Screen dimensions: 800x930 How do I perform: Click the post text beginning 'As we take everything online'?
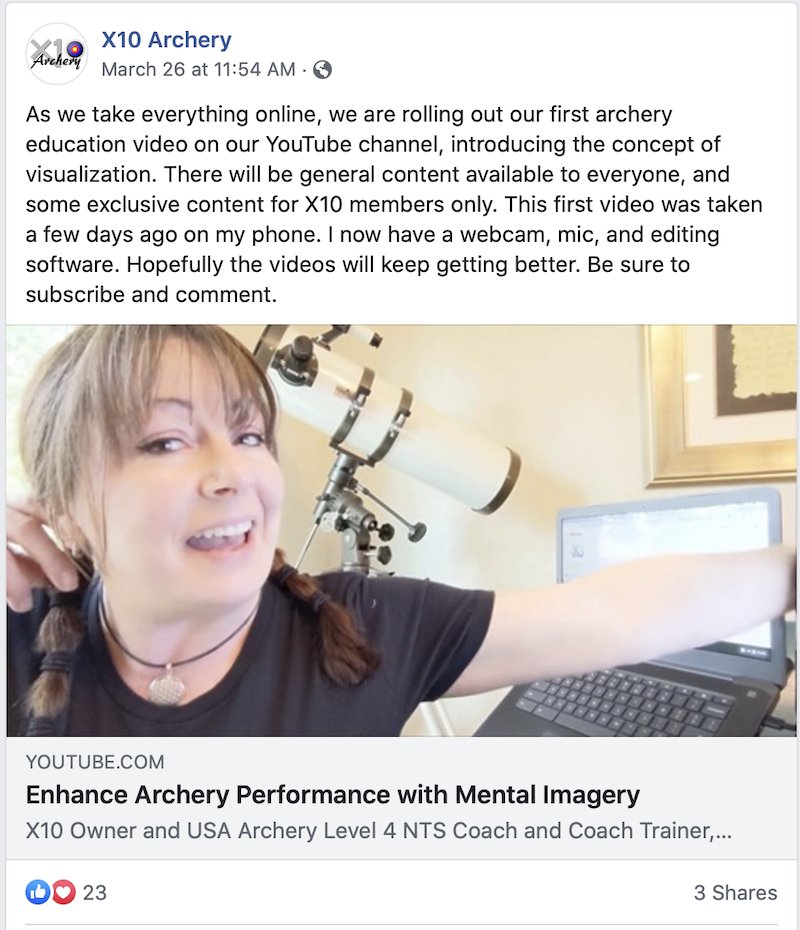tap(394, 204)
